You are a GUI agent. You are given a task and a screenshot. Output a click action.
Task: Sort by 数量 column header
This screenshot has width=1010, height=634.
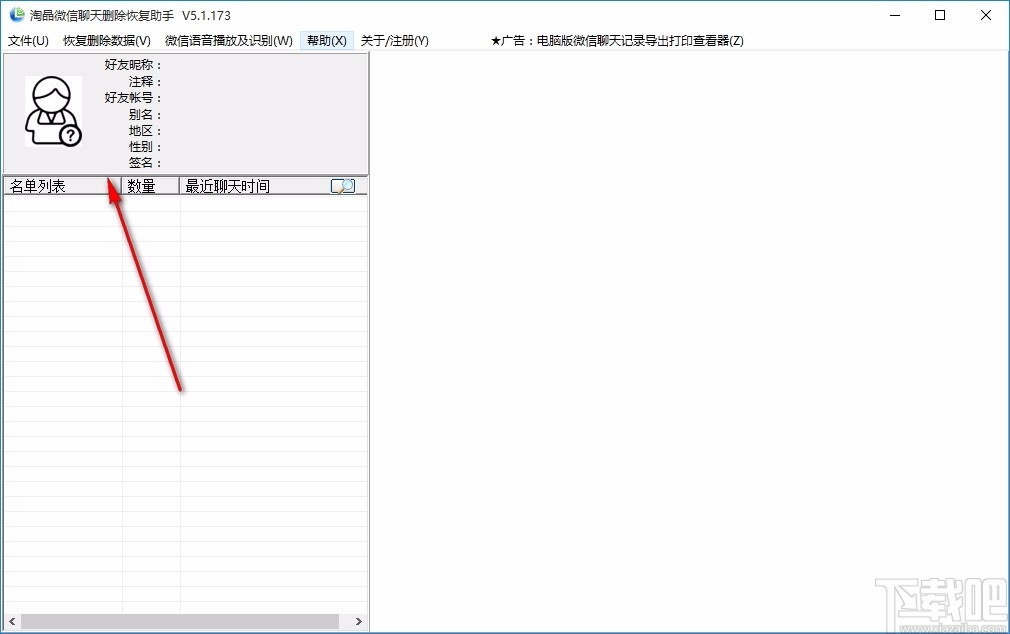[150, 186]
